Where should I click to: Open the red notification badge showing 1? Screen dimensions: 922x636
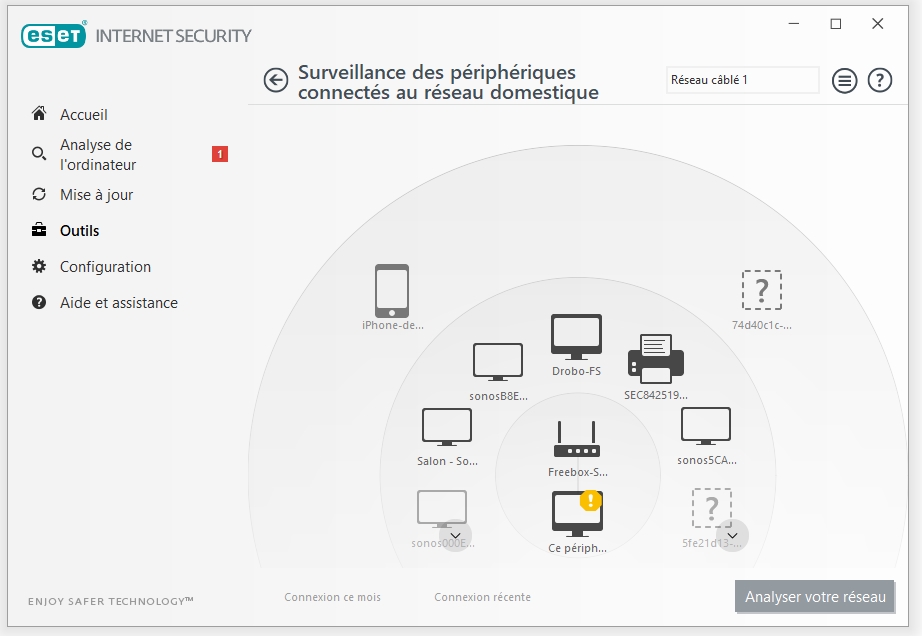click(x=220, y=154)
